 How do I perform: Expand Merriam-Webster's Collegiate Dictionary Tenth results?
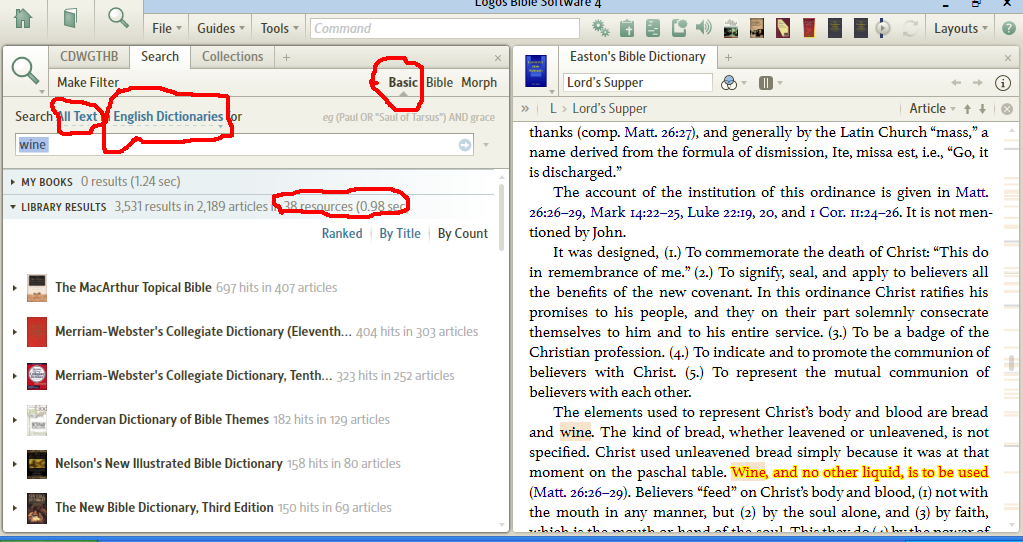tap(14, 376)
